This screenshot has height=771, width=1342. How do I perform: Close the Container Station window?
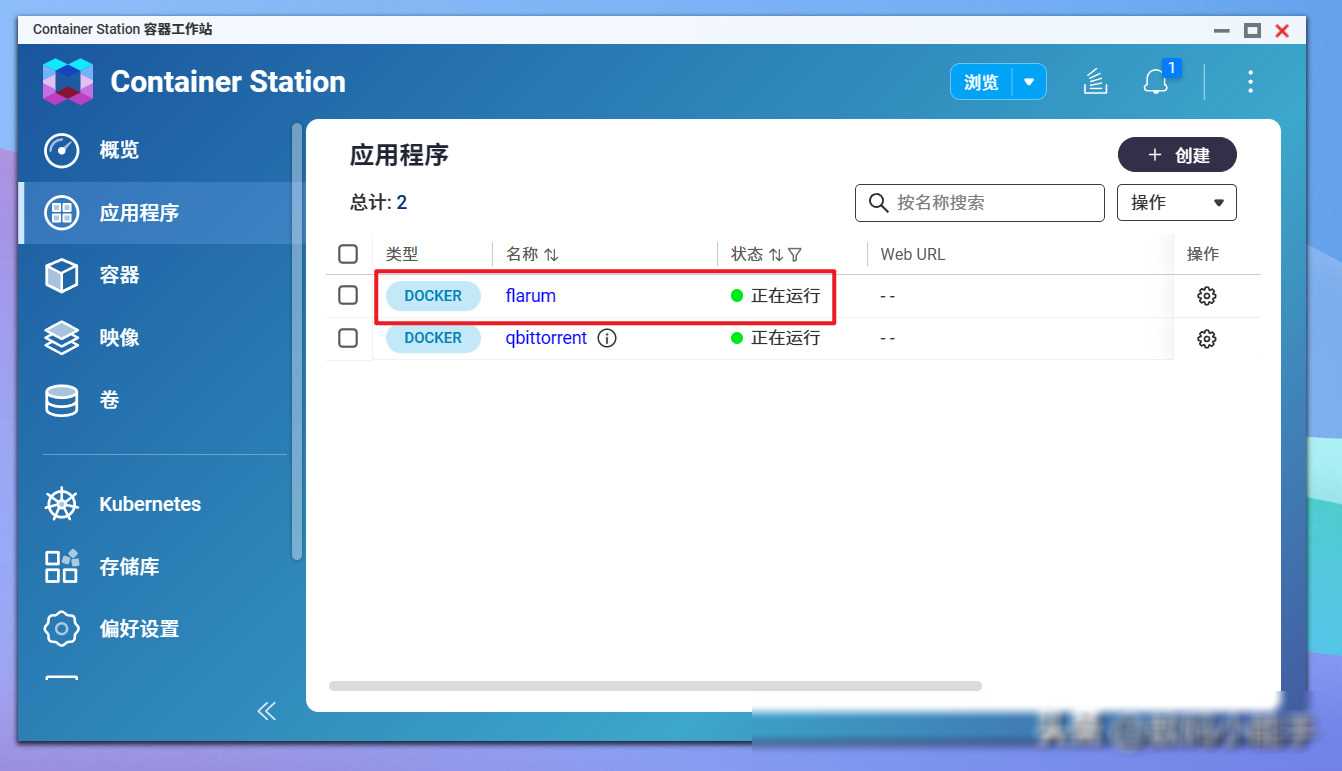click(1282, 30)
